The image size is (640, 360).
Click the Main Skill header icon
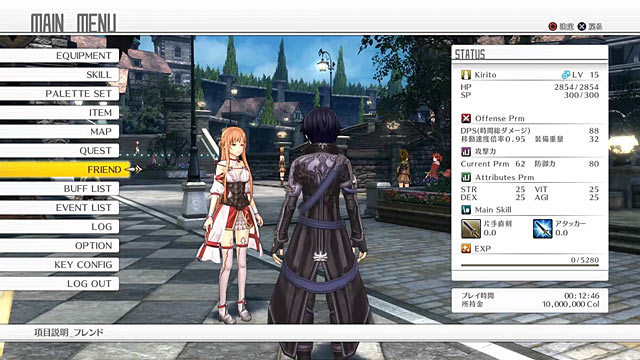466,210
